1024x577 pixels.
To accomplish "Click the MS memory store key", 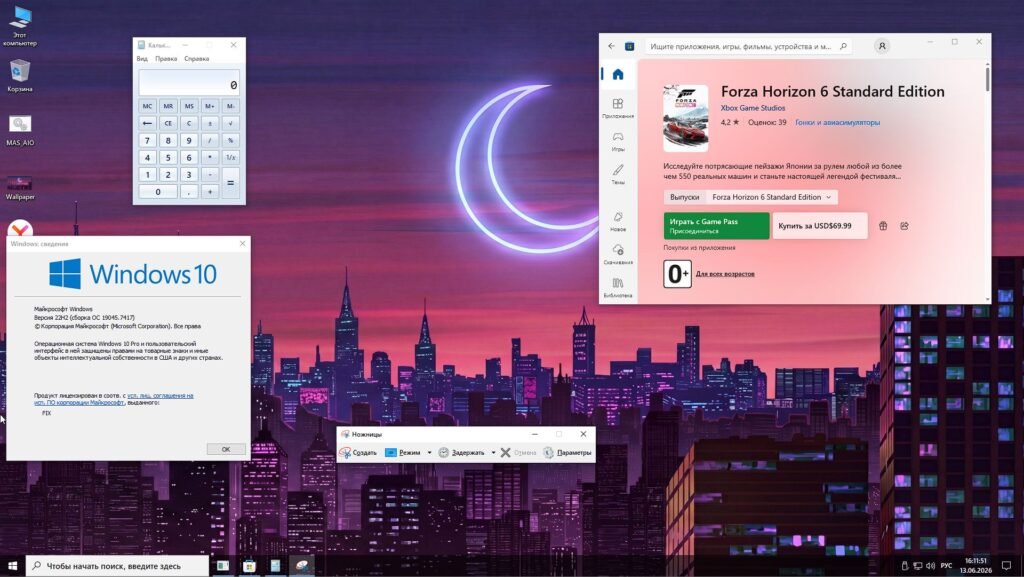I will pyautogui.click(x=189, y=106).
